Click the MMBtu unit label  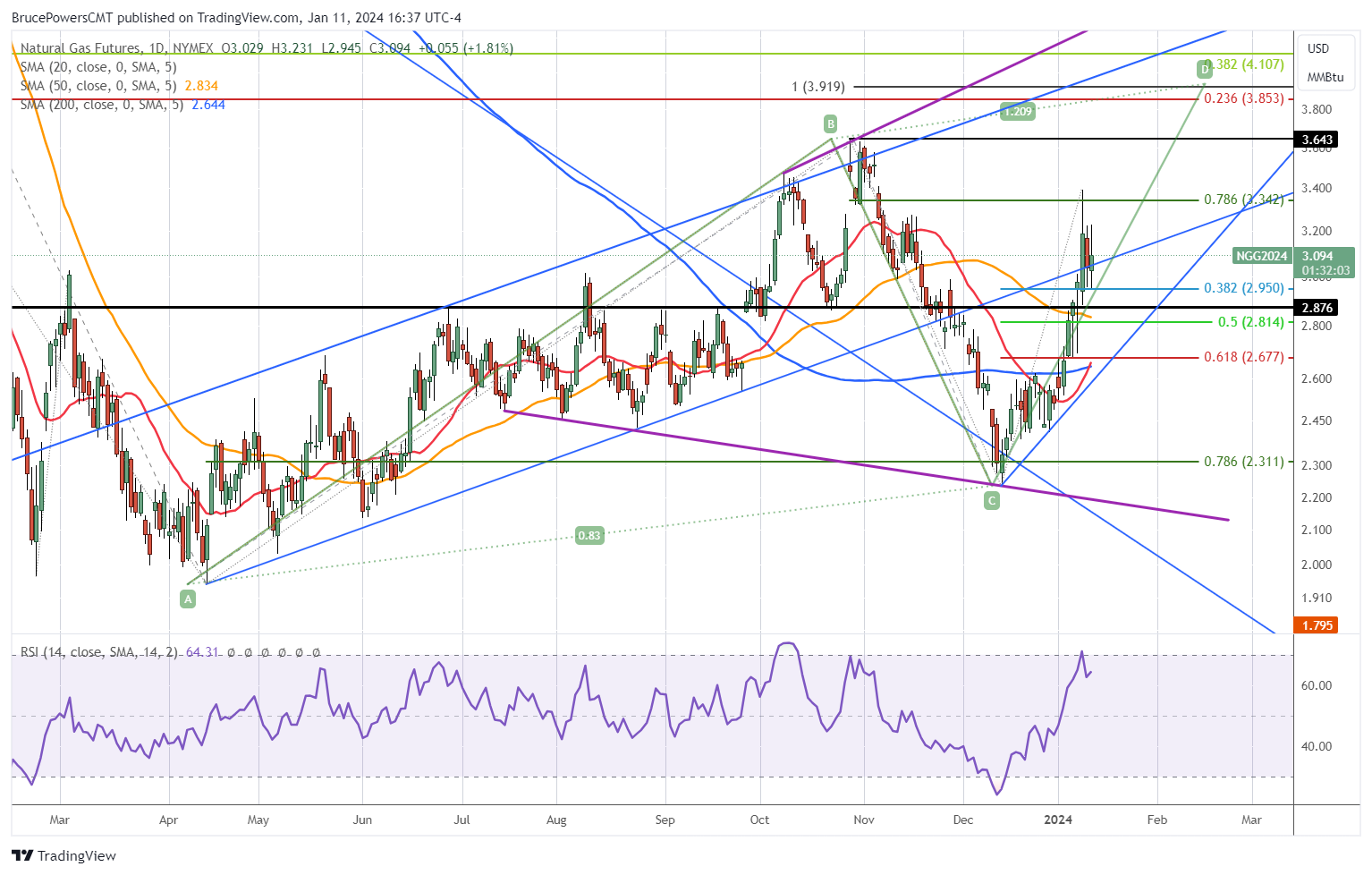point(1325,77)
